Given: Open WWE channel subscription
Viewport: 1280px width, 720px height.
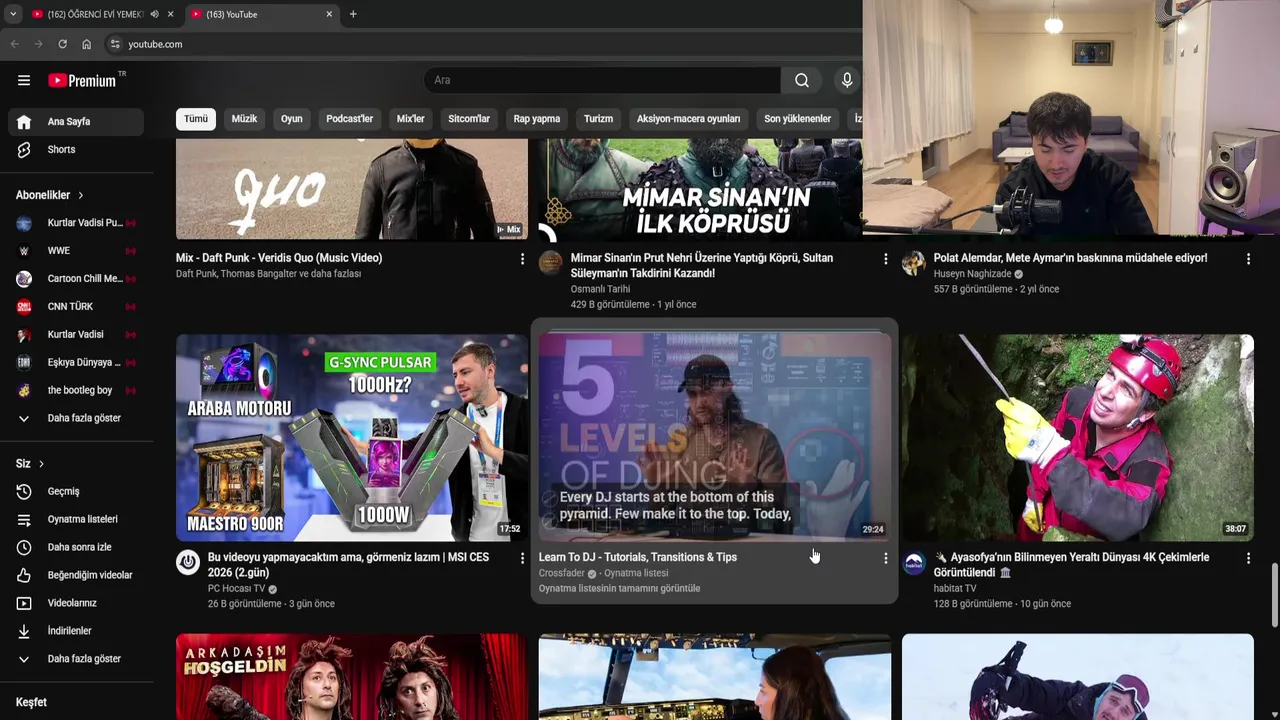Looking at the screenshot, I should (76, 251).
